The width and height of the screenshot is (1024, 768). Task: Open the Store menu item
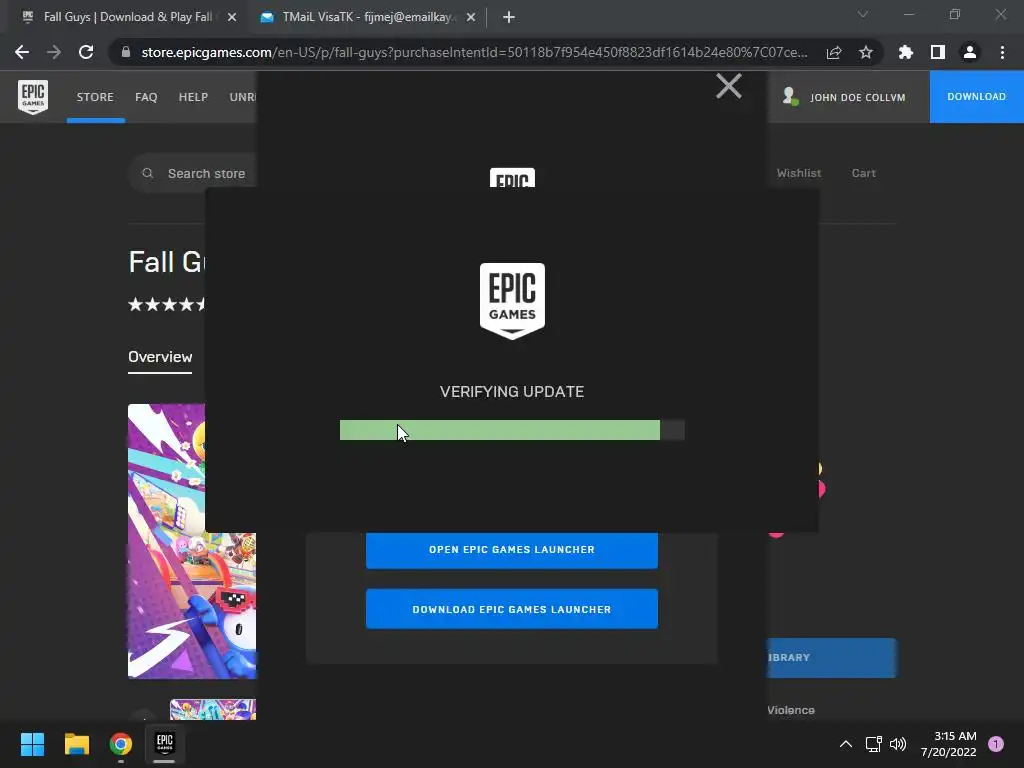click(95, 97)
